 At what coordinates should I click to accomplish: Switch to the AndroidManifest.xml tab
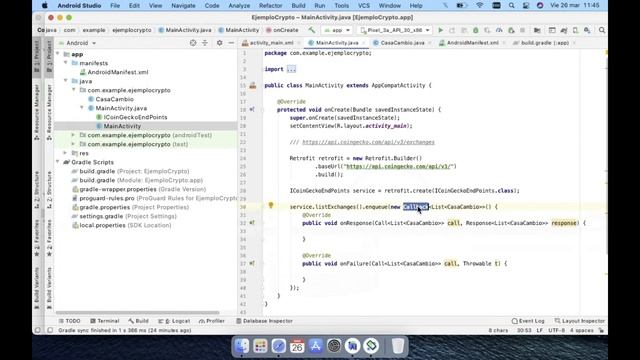coord(473,43)
